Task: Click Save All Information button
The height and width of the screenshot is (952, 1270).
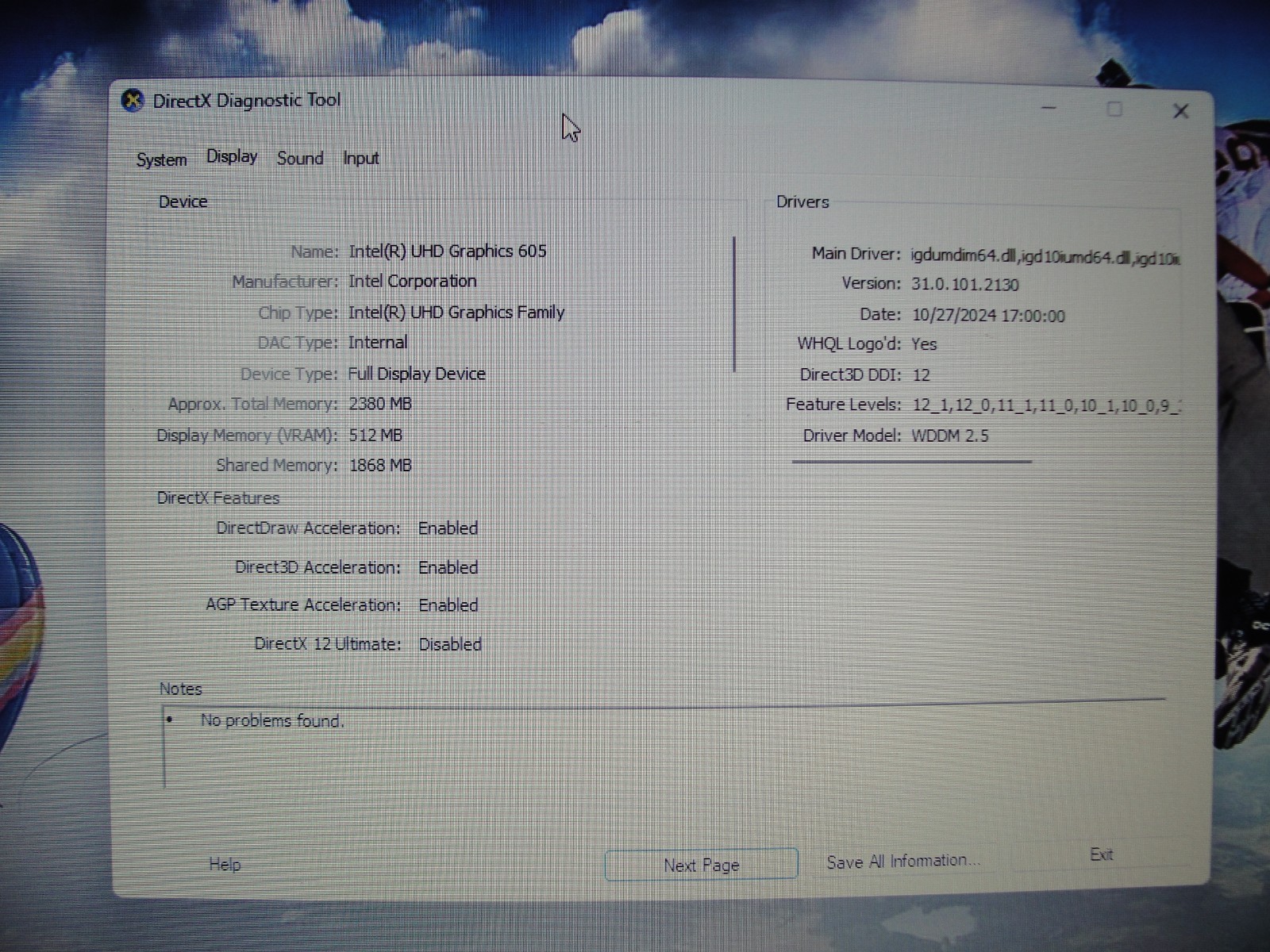Action: (x=903, y=862)
